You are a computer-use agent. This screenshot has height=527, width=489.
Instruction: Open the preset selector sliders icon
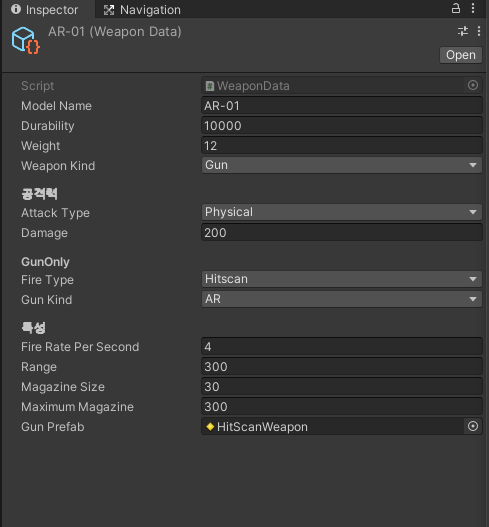pyautogui.click(x=463, y=31)
